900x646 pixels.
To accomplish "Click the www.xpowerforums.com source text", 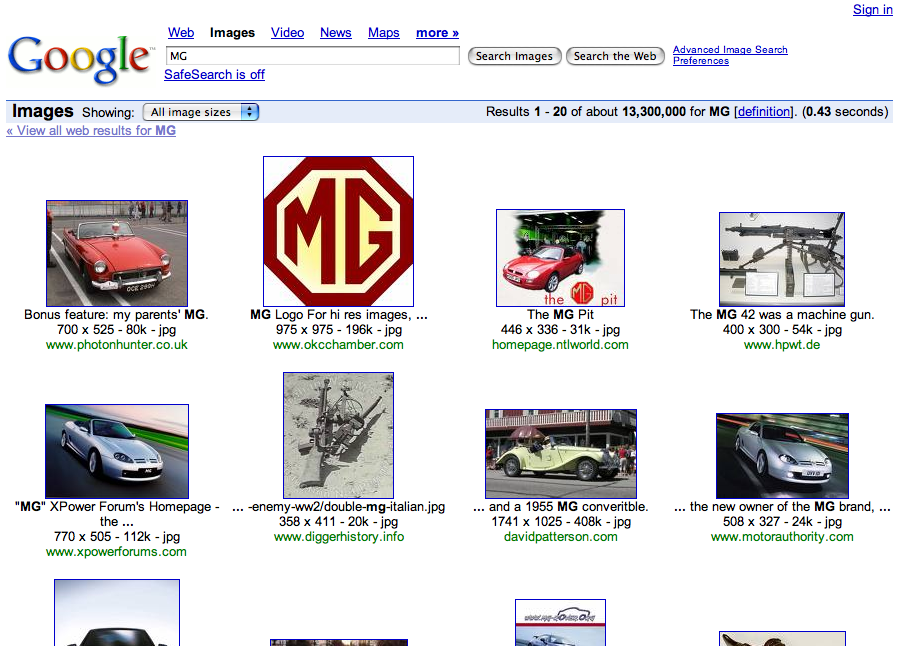I will pyautogui.click(x=117, y=552).
